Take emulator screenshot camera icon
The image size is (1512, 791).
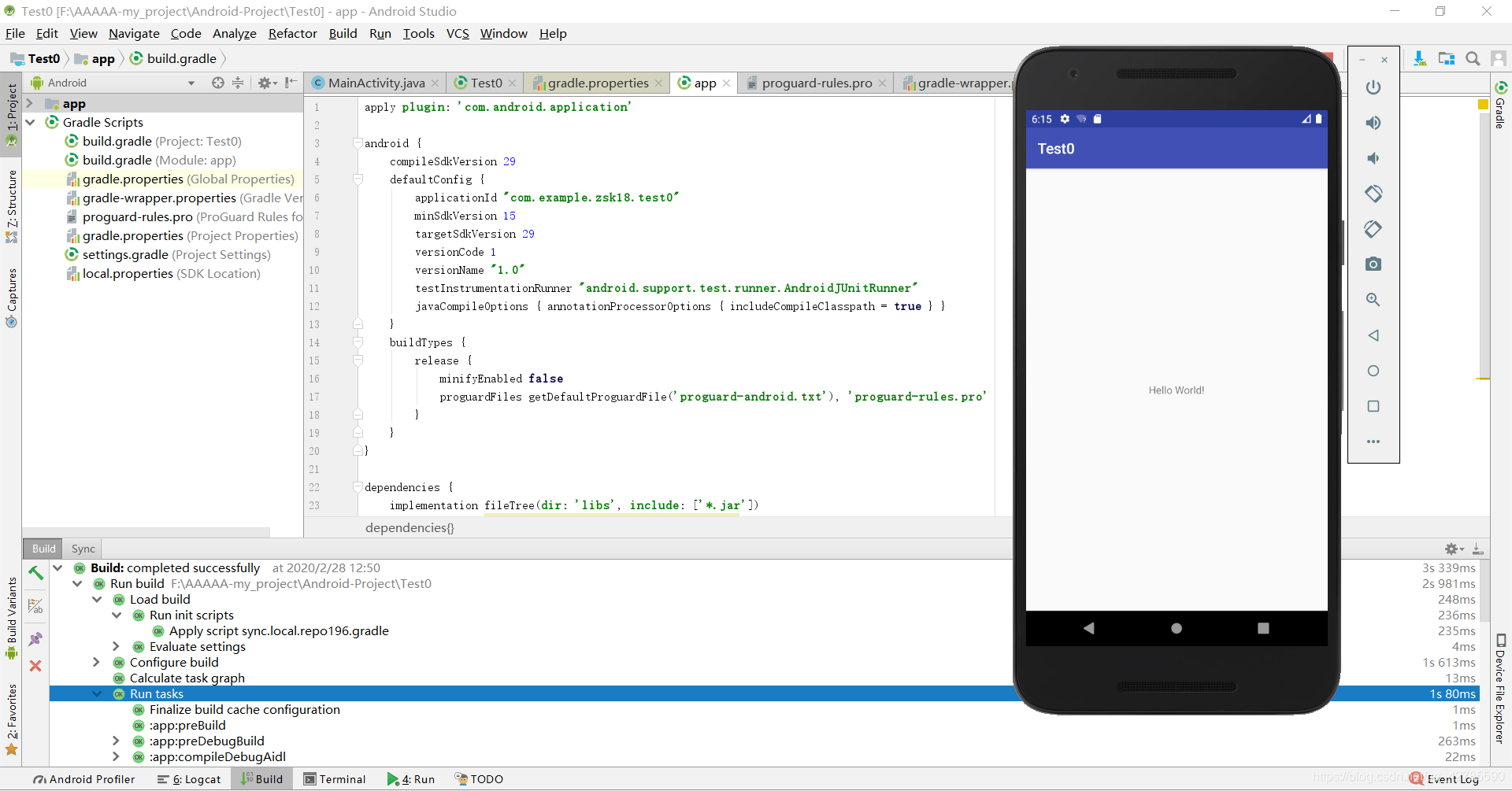pyautogui.click(x=1373, y=264)
